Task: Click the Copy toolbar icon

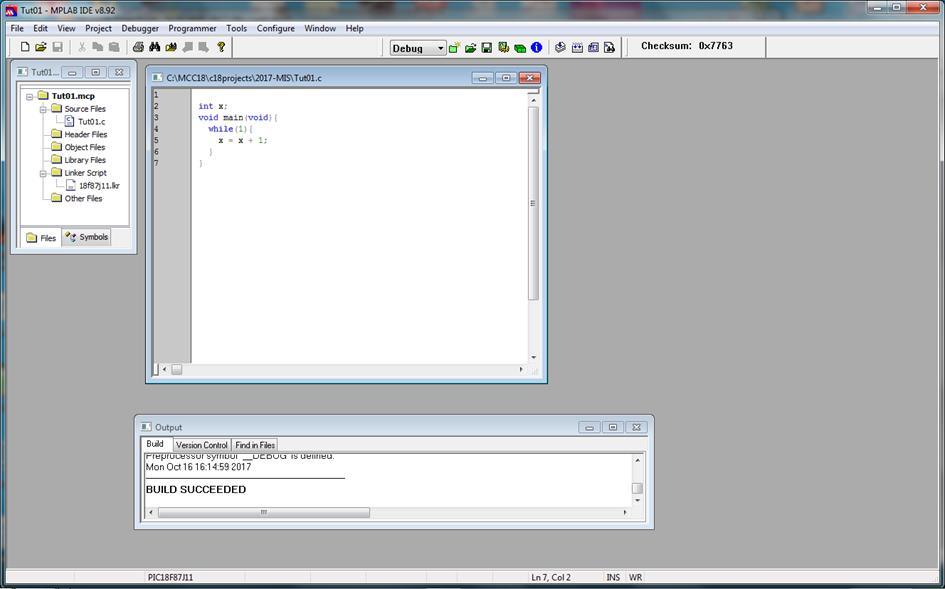Action: [x=97, y=47]
